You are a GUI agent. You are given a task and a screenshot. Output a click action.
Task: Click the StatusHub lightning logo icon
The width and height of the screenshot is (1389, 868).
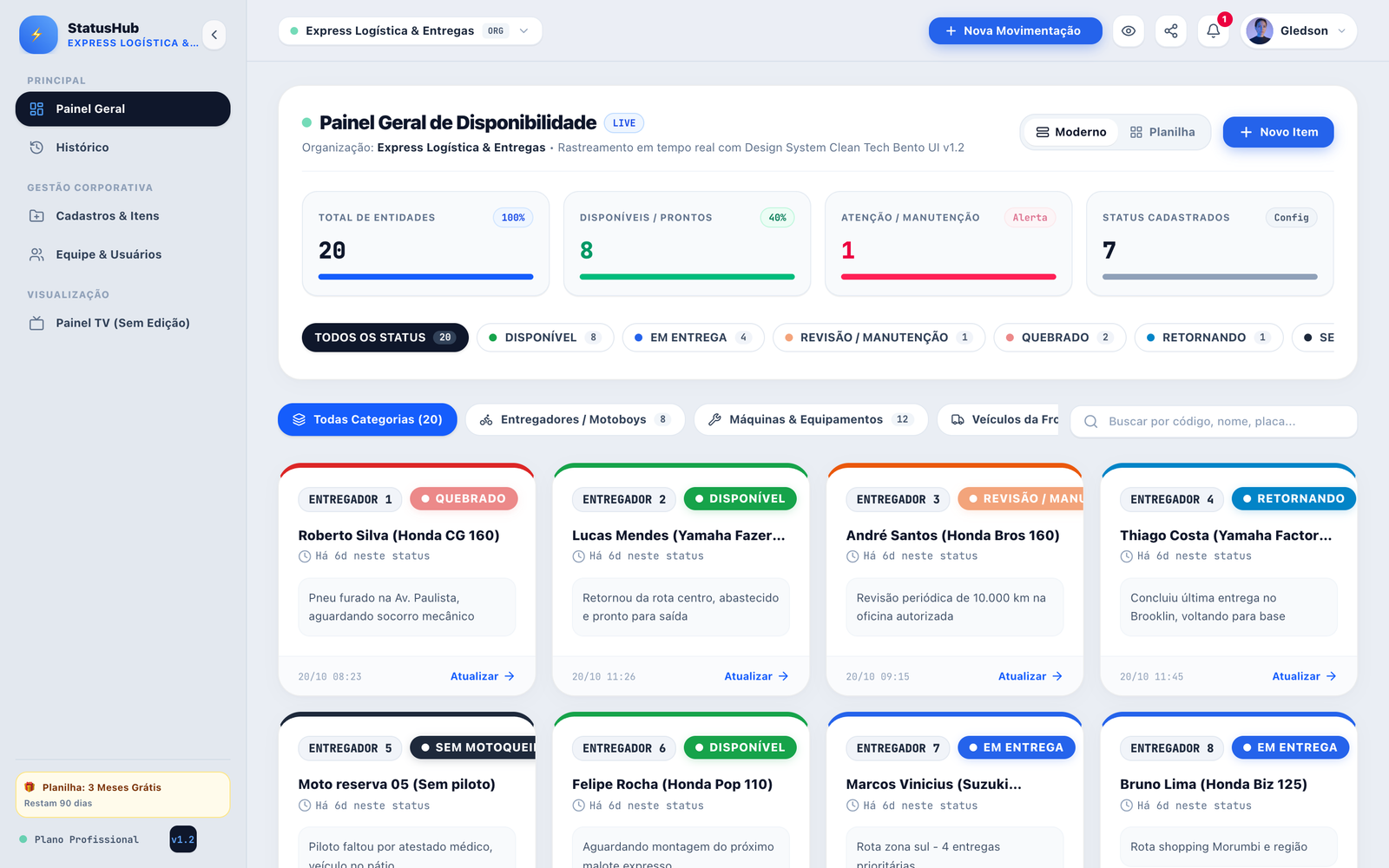click(x=38, y=35)
